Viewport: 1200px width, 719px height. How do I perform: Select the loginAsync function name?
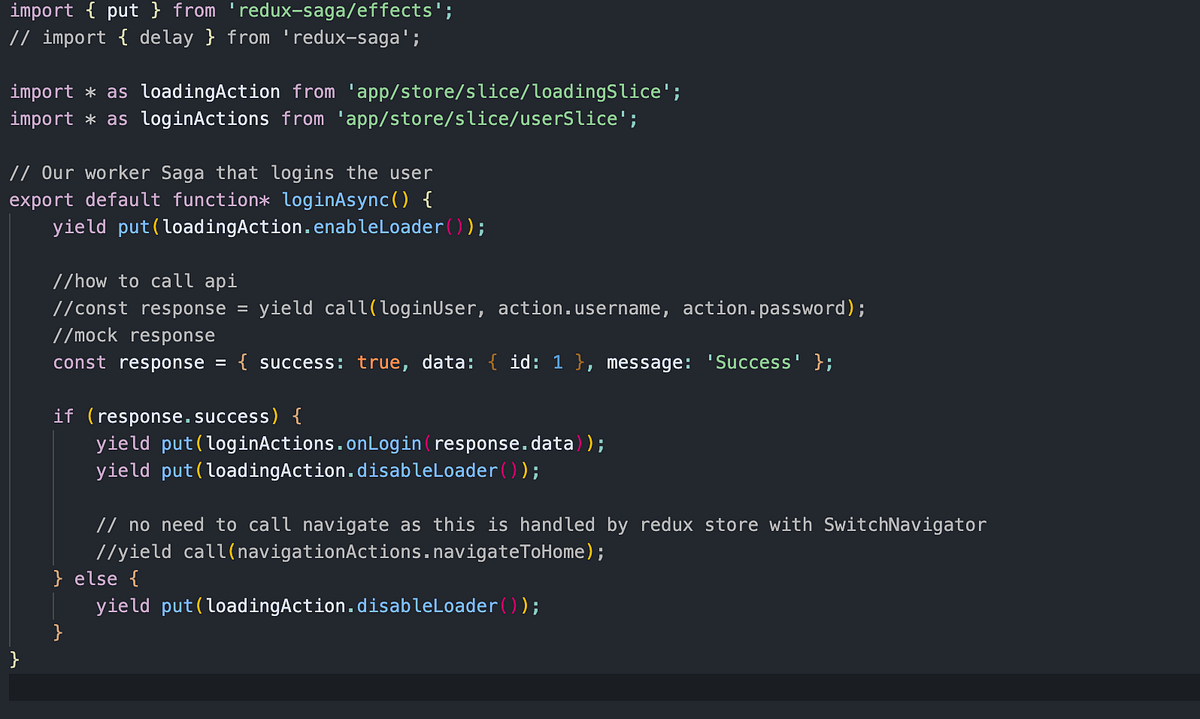click(335, 199)
